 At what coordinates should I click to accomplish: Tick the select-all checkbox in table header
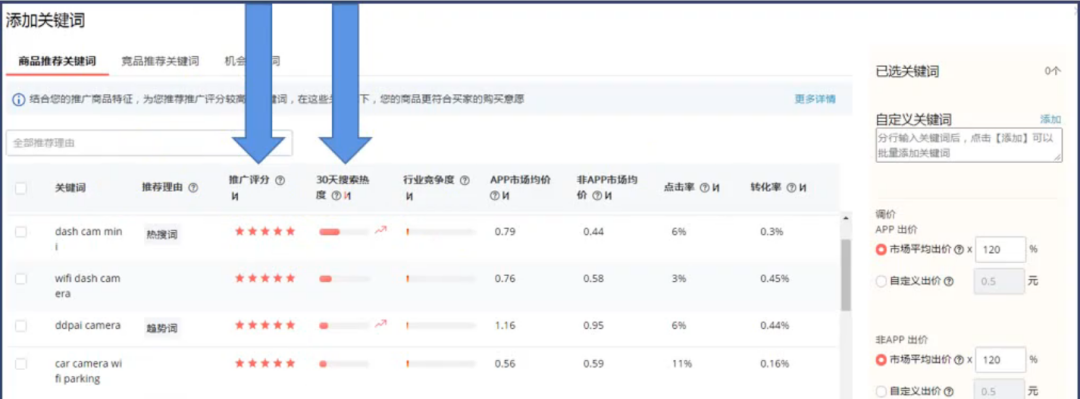pyautogui.click(x=21, y=187)
